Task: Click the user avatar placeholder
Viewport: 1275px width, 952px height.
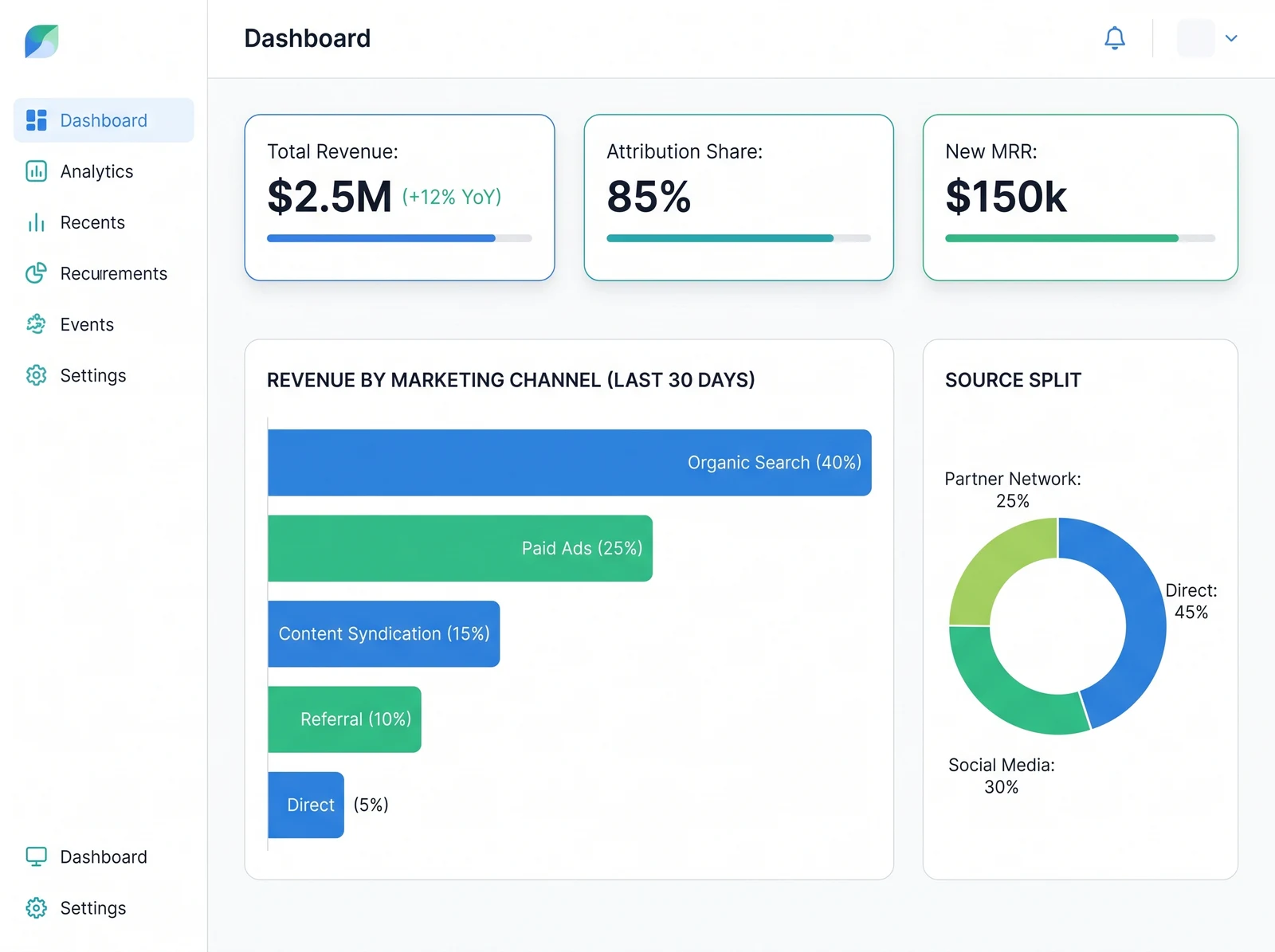Action: click(x=1195, y=38)
